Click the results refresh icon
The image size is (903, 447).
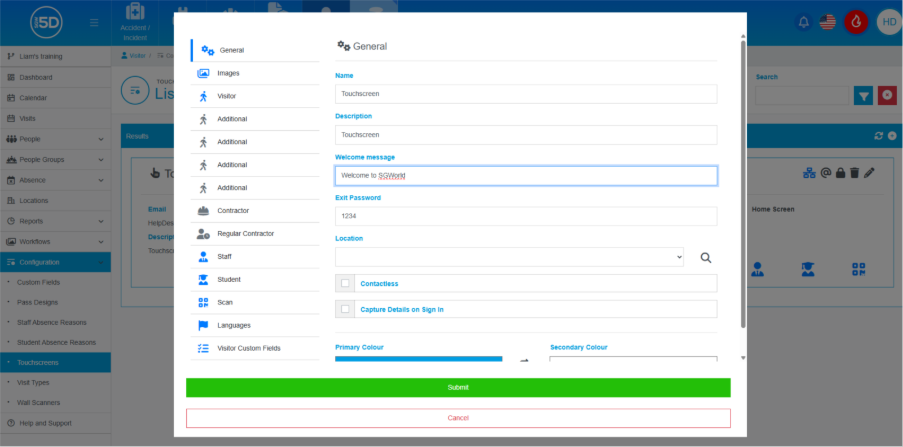878,136
